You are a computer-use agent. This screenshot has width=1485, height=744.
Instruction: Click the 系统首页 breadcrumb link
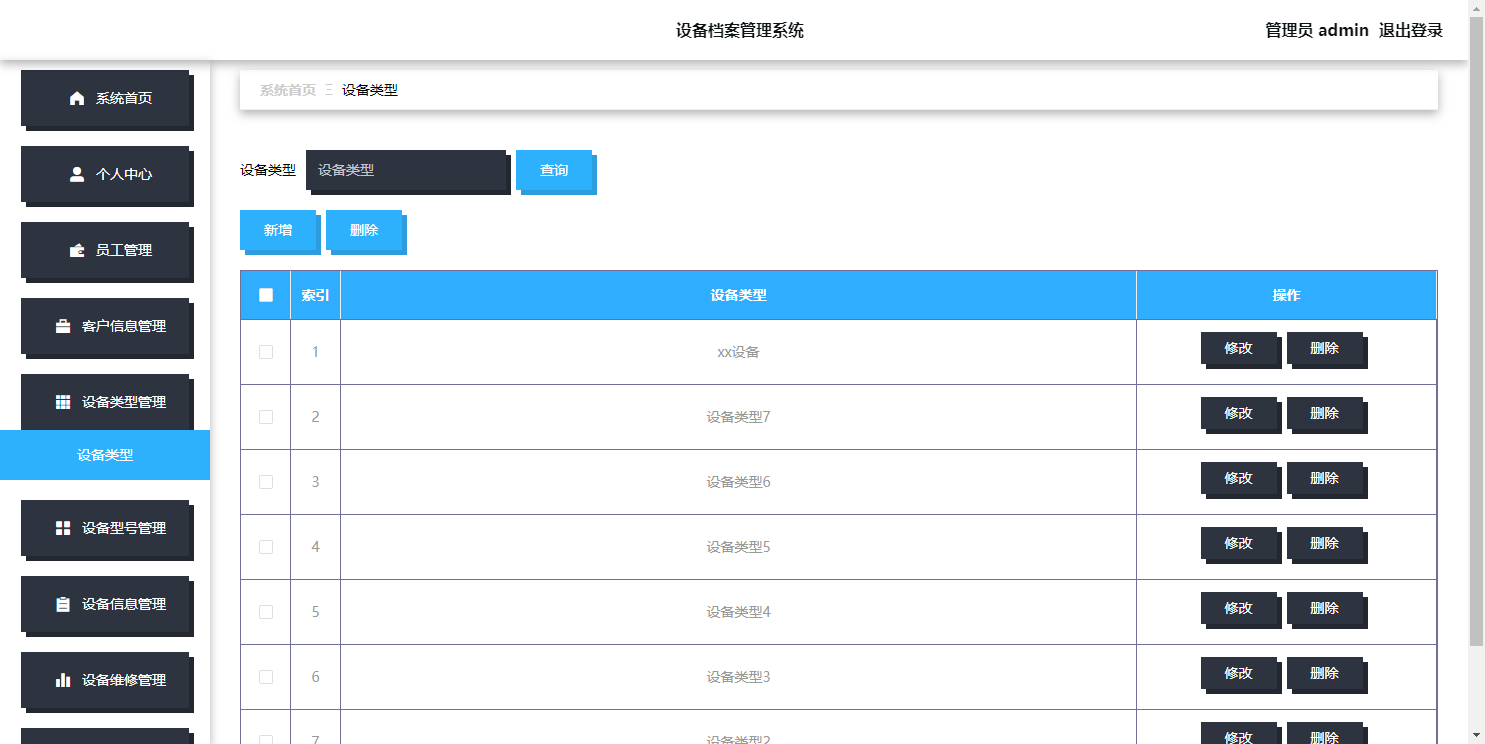288,90
